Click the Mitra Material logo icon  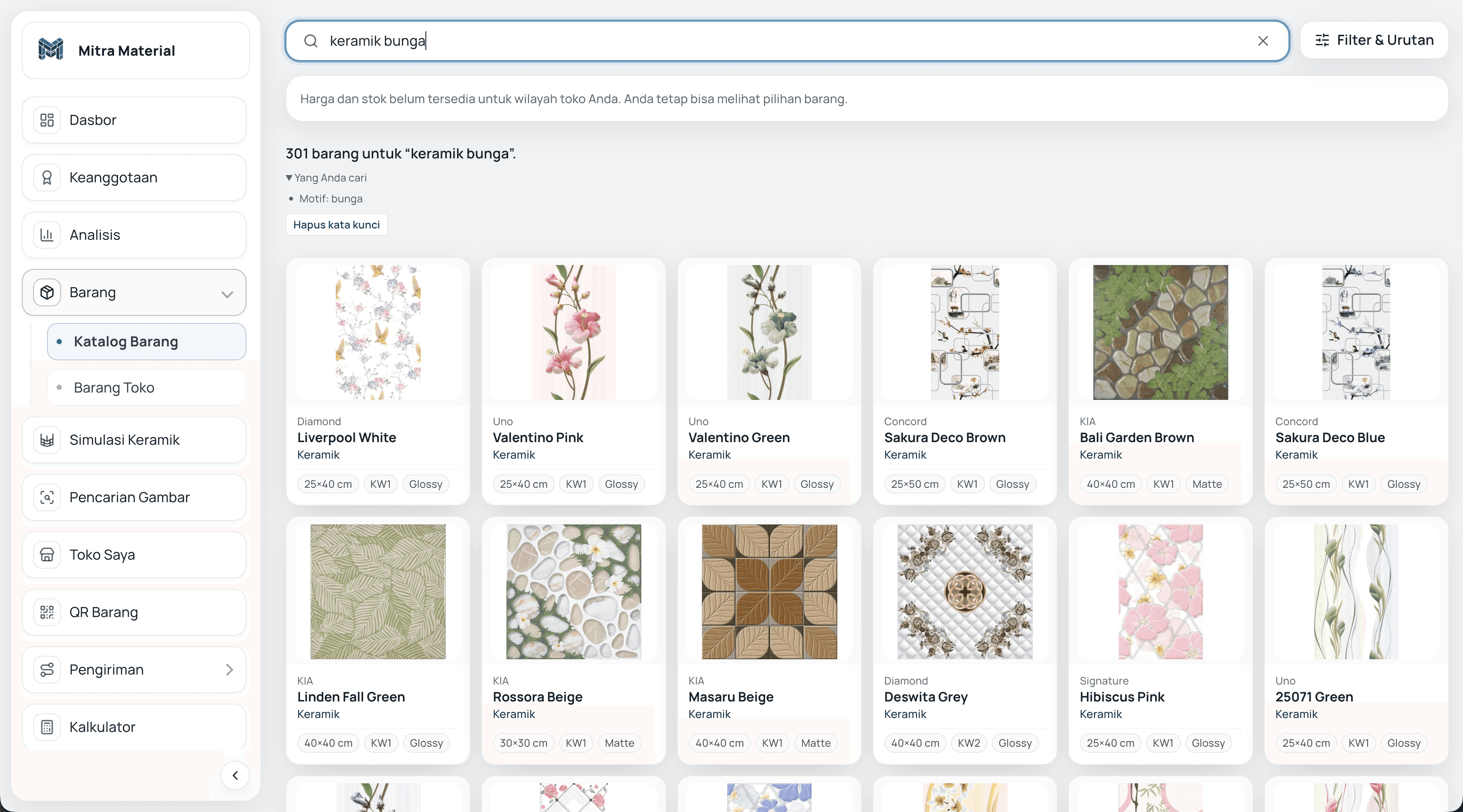pyautogui.click(x=51, y=50)
